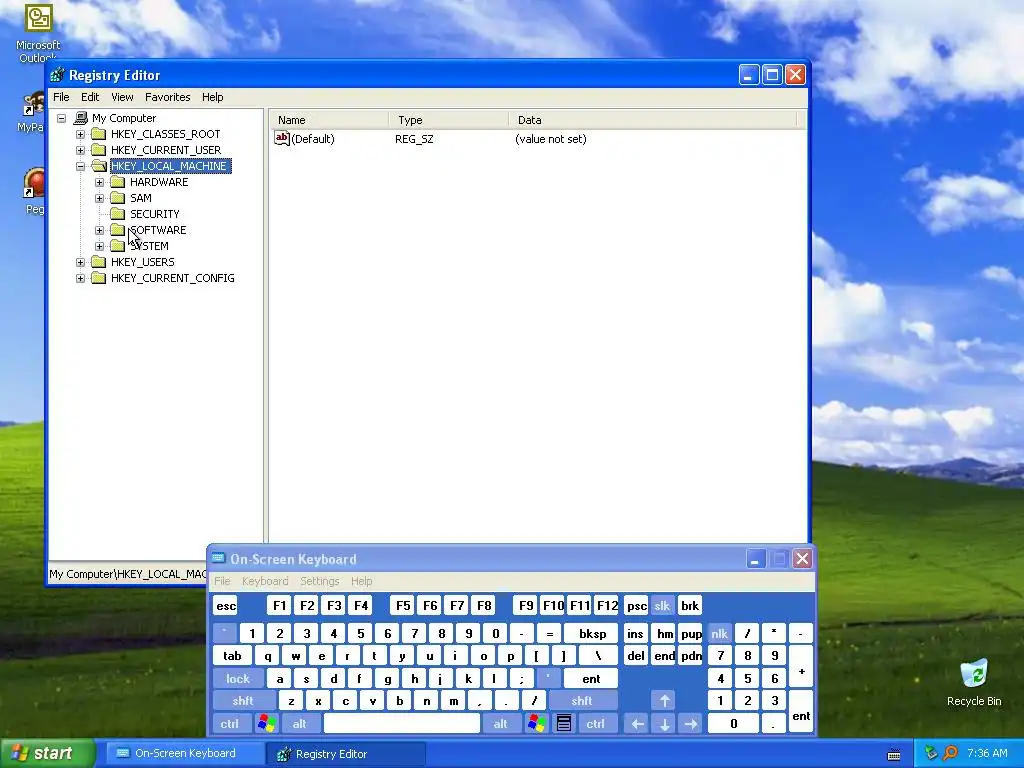Click the Data column header

(x=652, y=120)
